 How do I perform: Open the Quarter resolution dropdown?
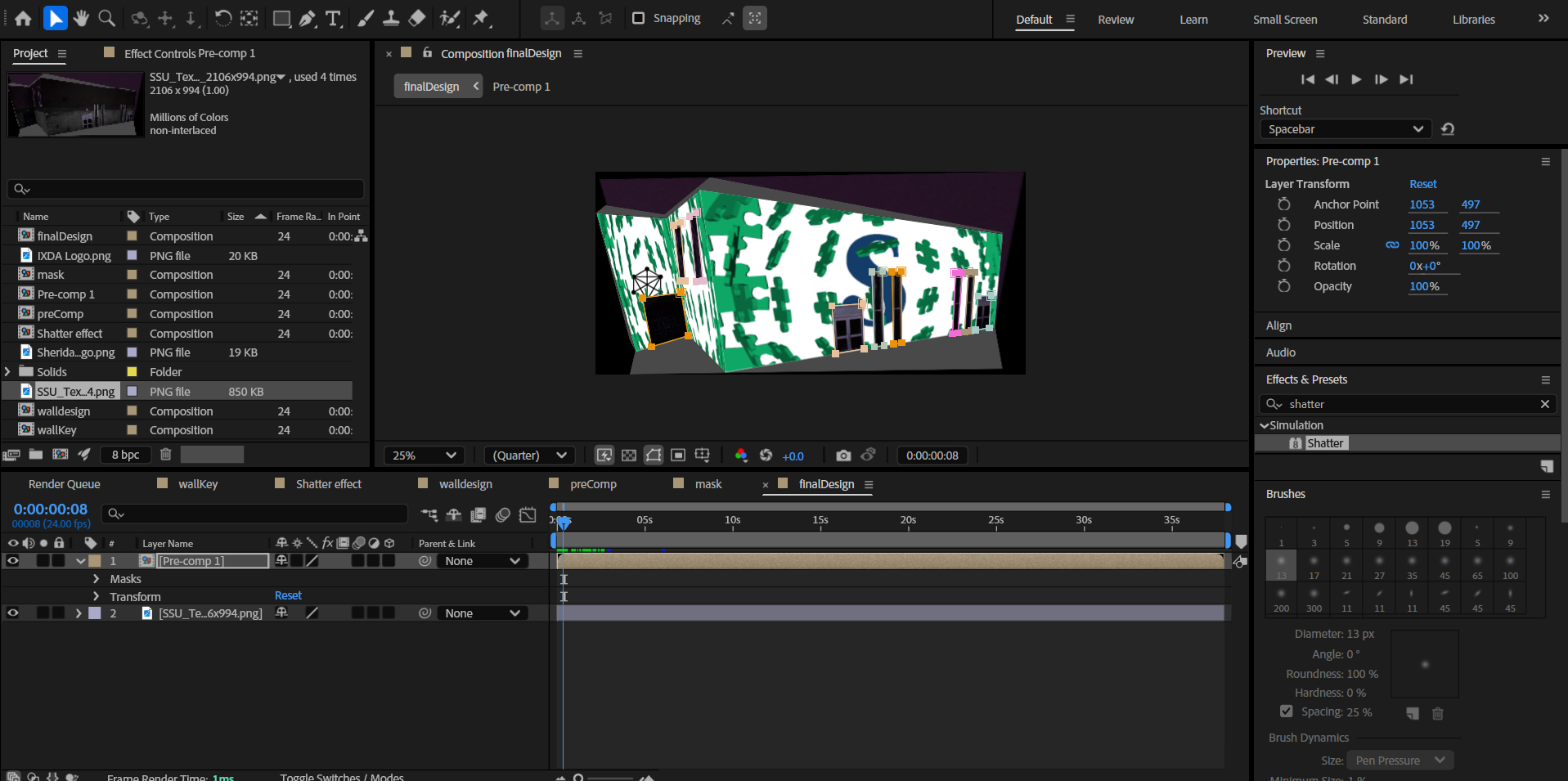tap(529, 455)
